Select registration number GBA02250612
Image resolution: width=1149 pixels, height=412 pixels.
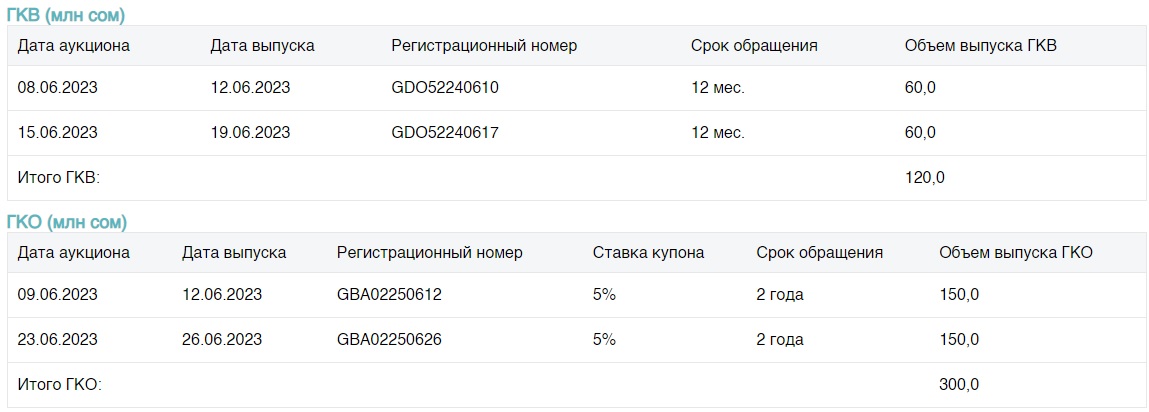tap(389, 295)
